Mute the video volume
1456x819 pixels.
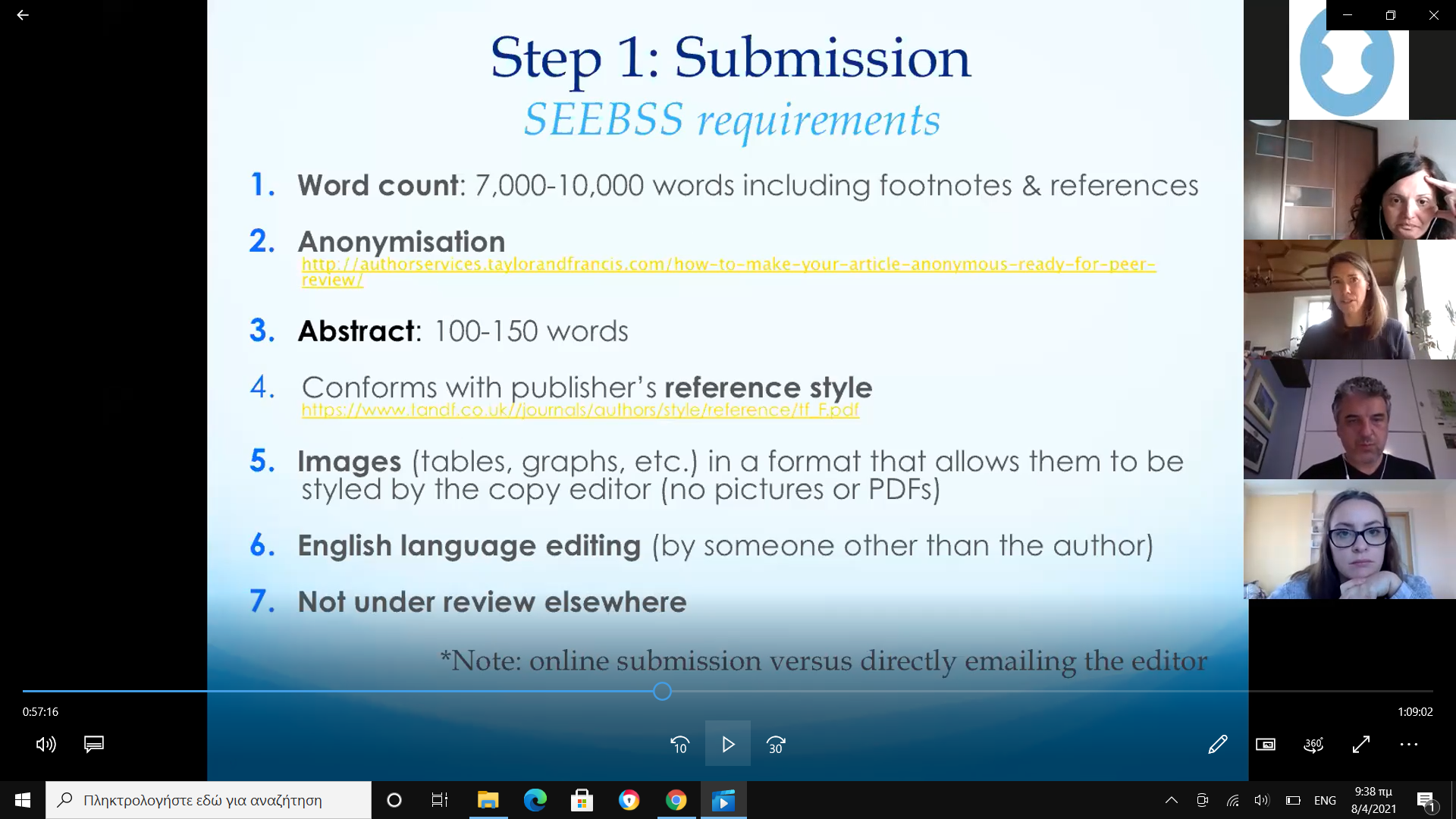tap(45, 745)
